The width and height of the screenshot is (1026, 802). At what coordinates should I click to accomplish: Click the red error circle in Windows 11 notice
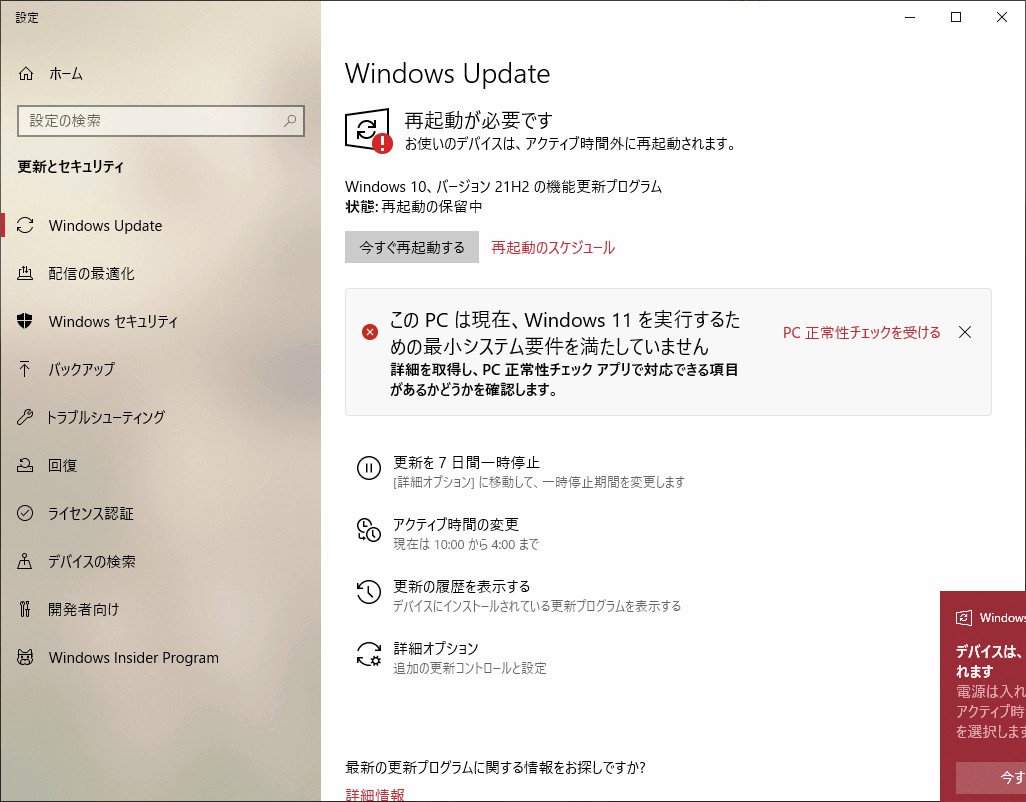point(370,332)
